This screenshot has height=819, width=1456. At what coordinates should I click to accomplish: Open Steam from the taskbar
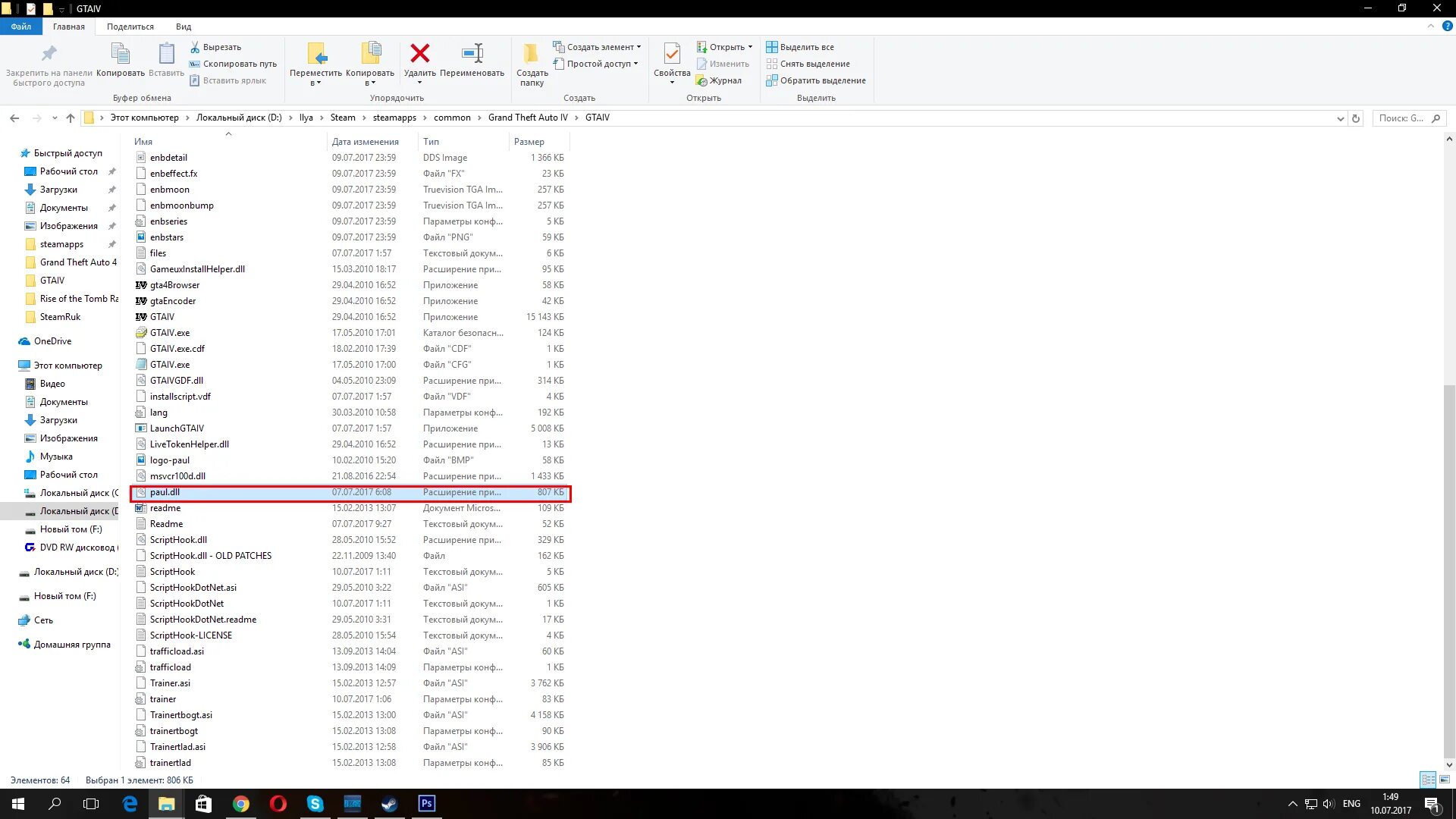[x=390, y=804]
